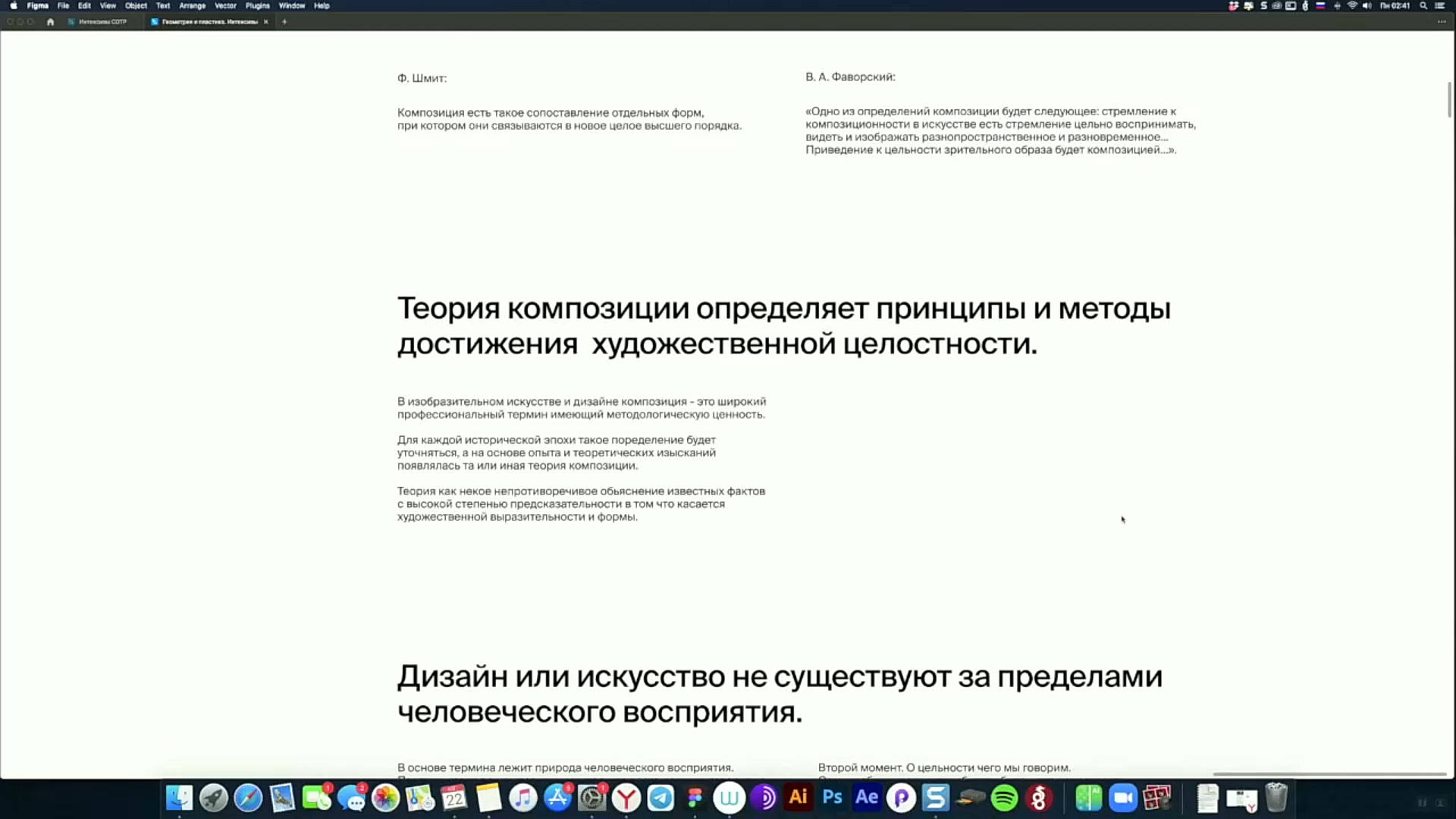Open the Plugins menu

(257, 5)
